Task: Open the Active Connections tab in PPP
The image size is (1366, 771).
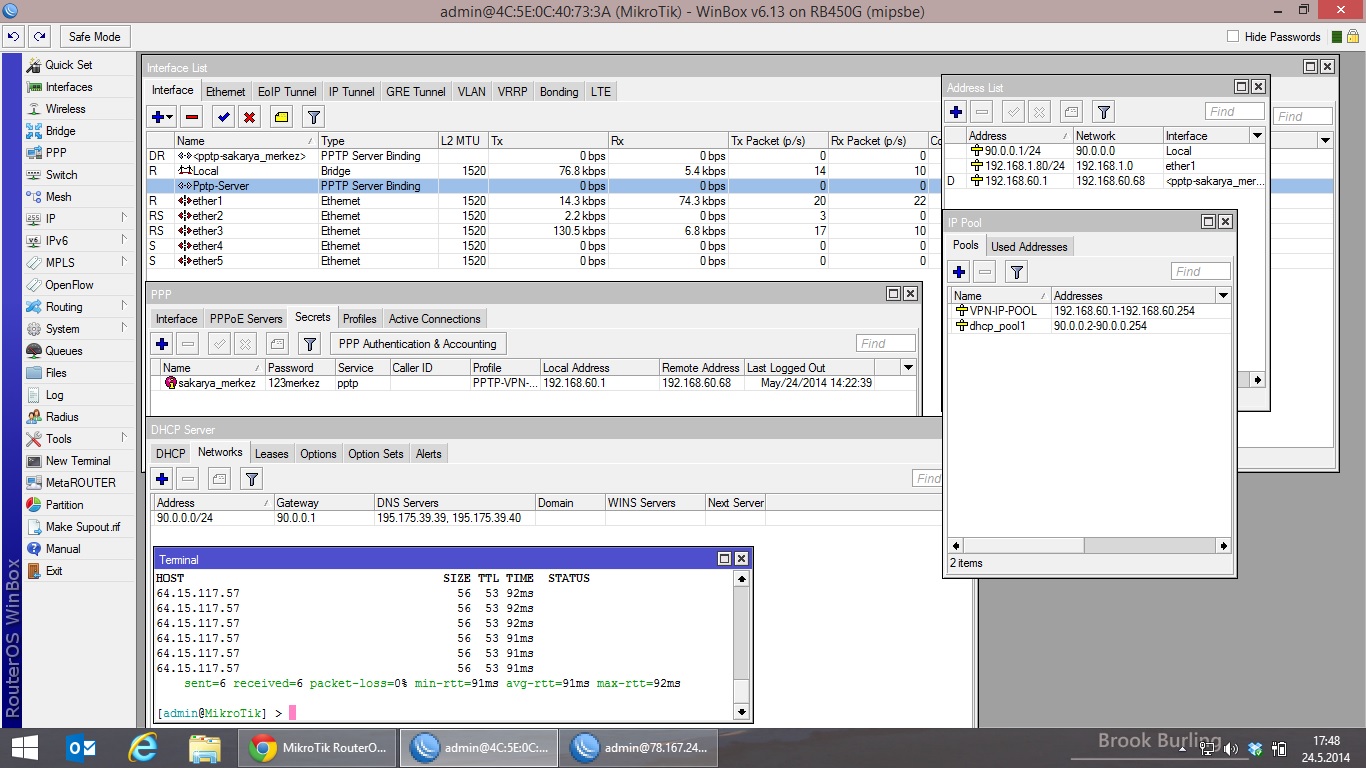Action: pos(434,319)
